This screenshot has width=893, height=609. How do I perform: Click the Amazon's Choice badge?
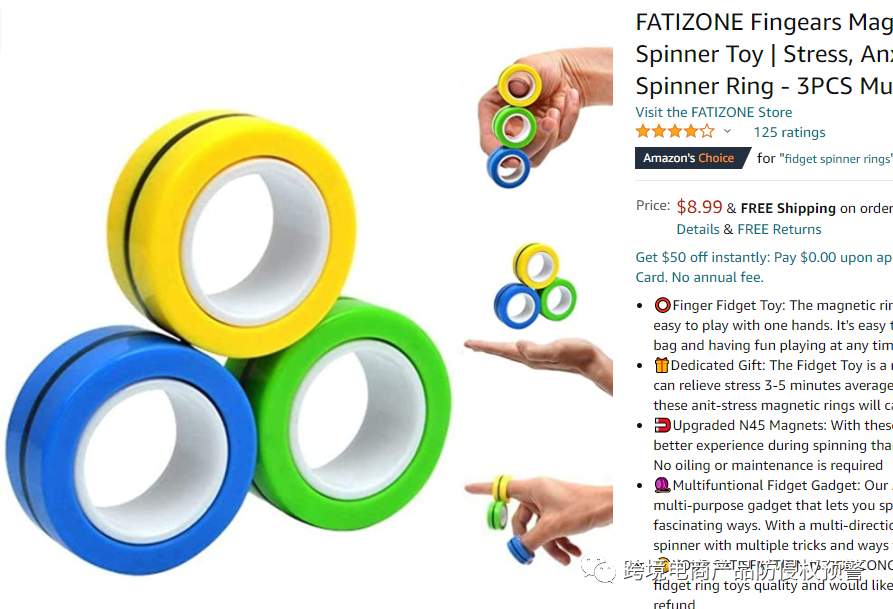(x=692, y=158)
